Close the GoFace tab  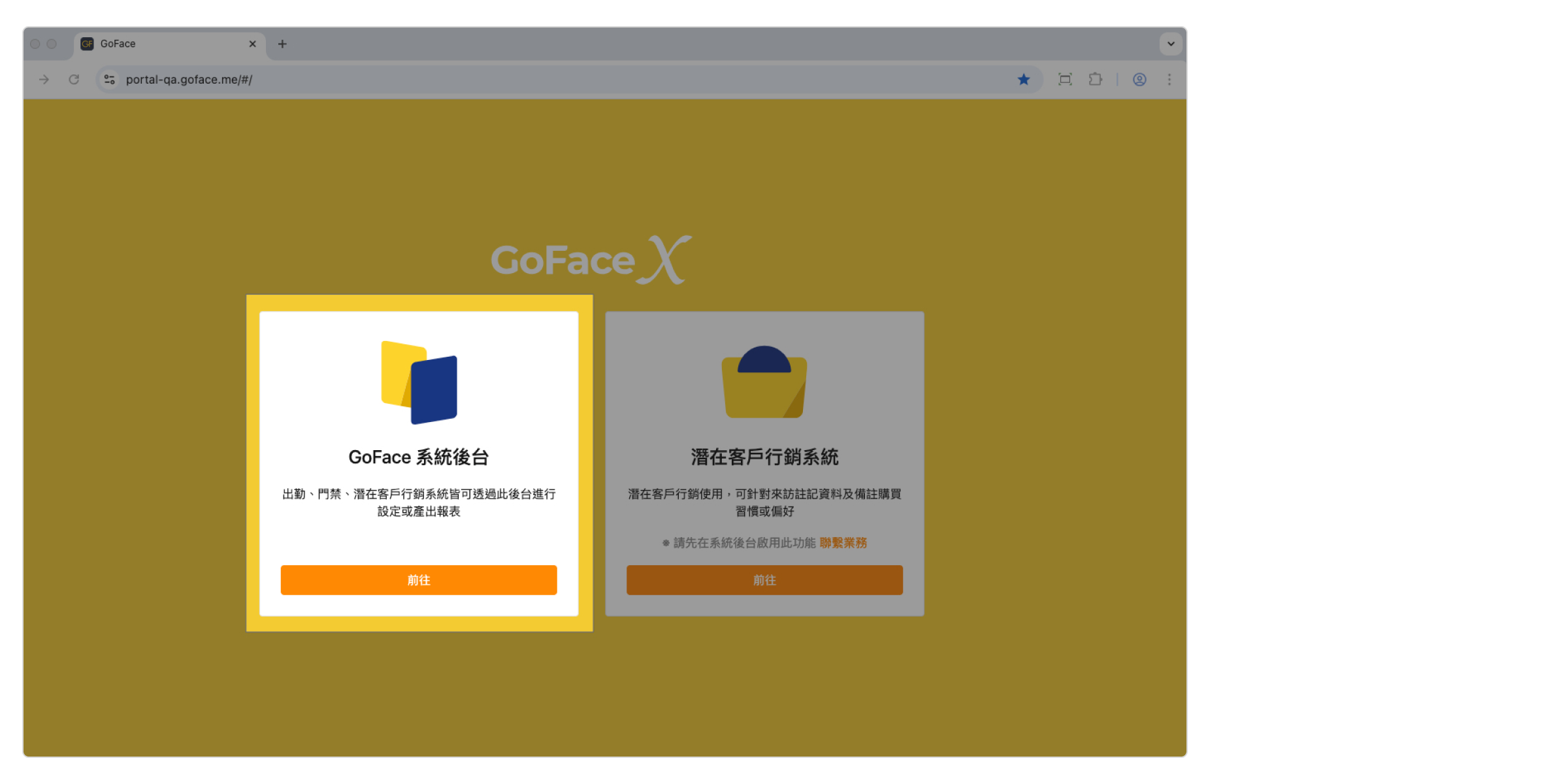tap(252, 44)
